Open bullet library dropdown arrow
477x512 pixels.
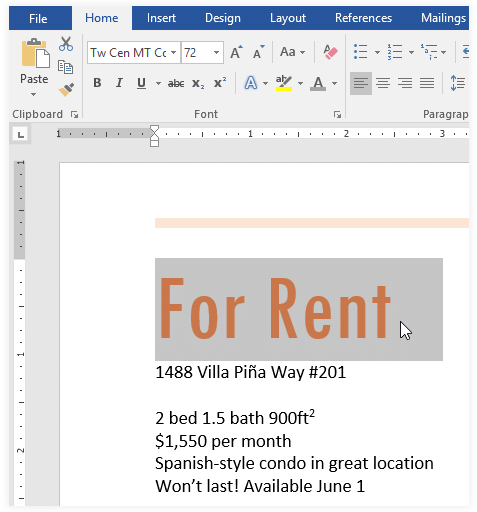[377, 52]
